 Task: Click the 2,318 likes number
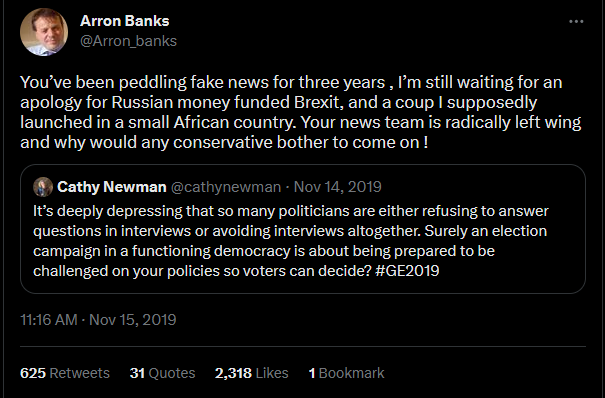pyautogui.click(x=233, y=373)
